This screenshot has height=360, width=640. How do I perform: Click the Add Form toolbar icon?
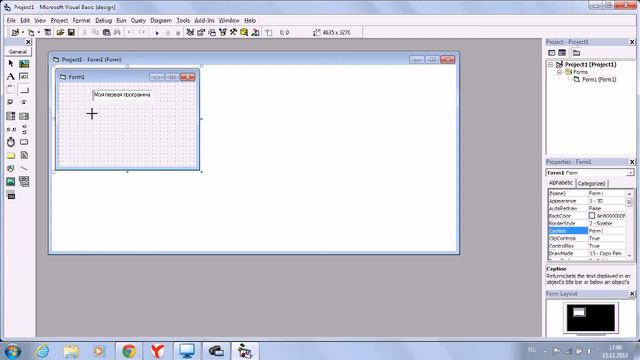31,32
